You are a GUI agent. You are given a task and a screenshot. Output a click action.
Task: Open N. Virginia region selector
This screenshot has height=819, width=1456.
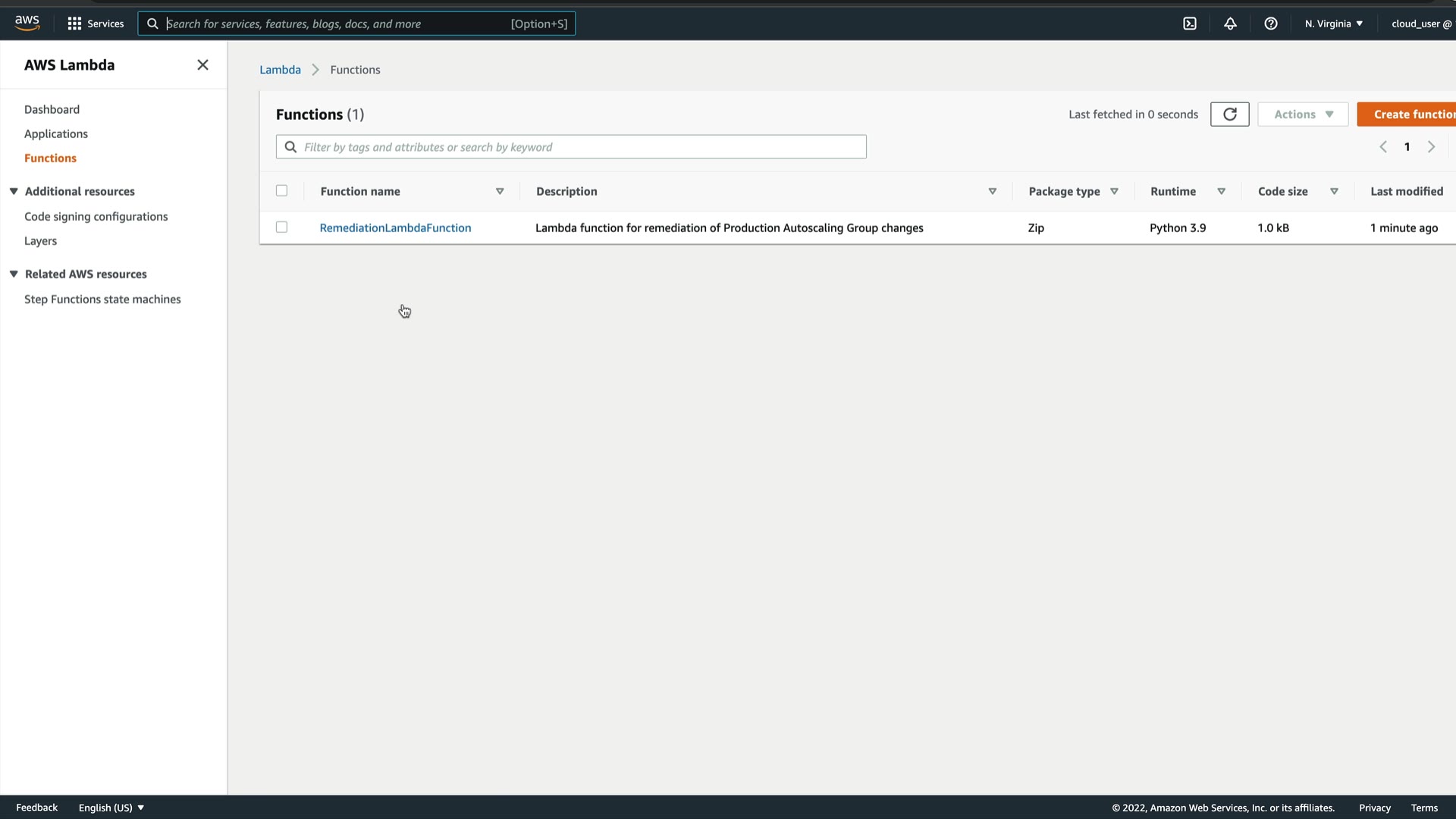point(1333,24)
